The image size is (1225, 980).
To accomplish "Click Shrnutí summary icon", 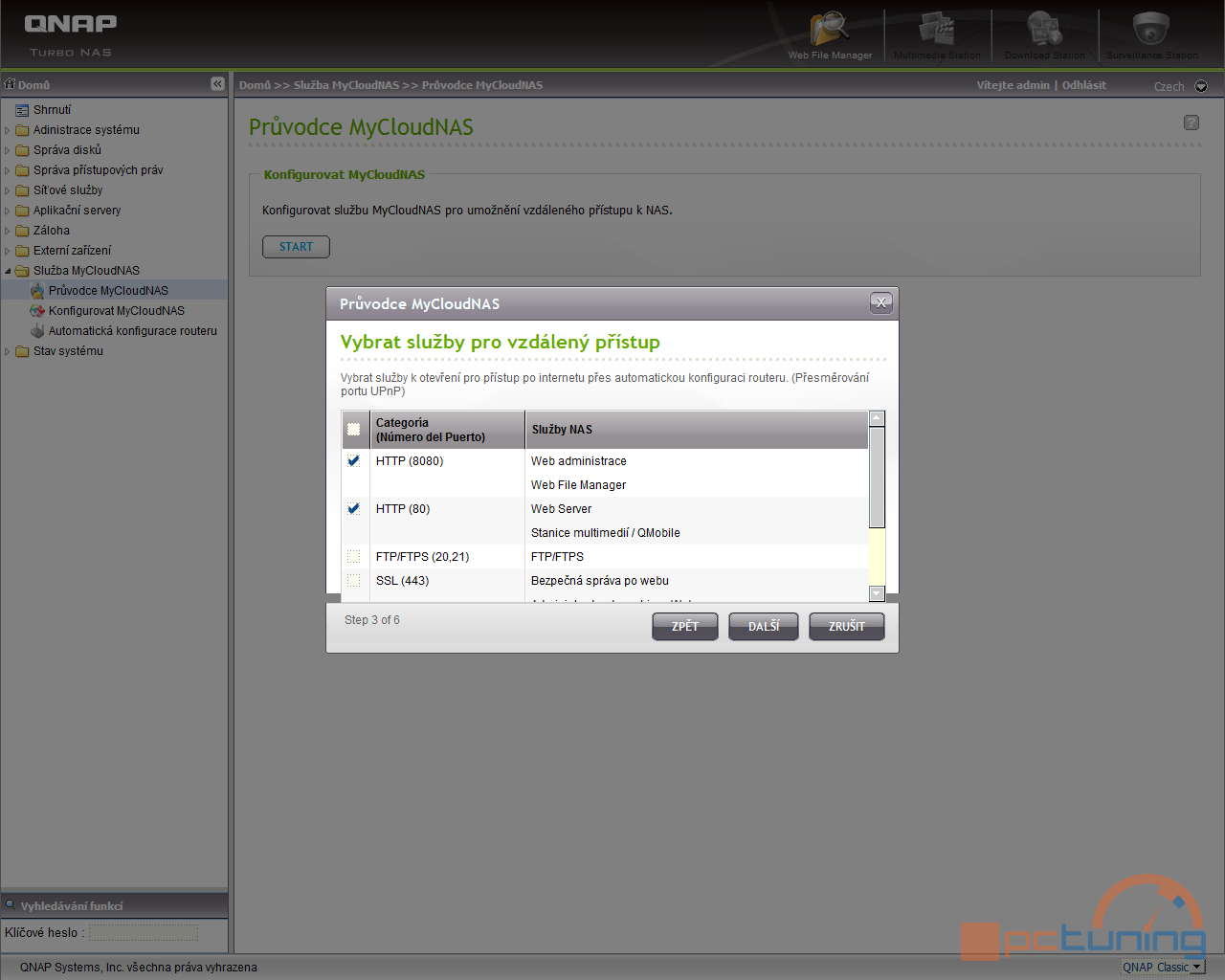I will pos(22,110).
